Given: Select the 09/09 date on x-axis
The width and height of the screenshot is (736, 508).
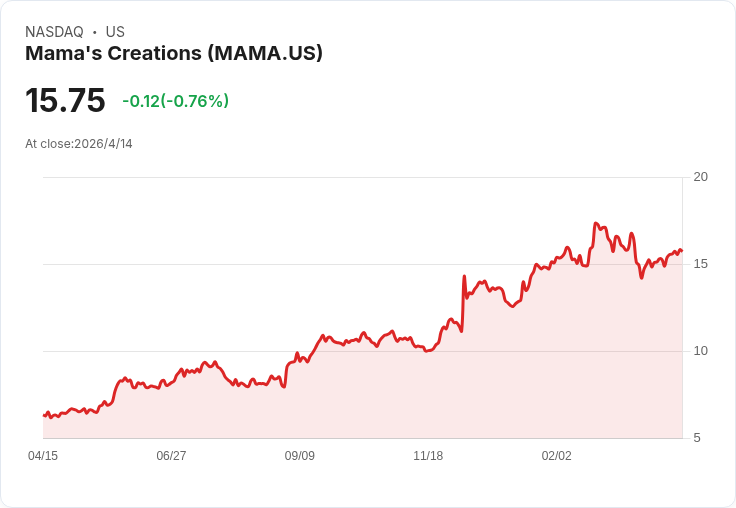Looking at the screenshot, I should pos(300,456).
